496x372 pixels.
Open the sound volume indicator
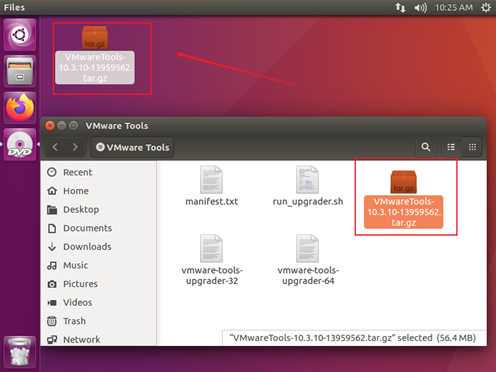coord(420,7)
